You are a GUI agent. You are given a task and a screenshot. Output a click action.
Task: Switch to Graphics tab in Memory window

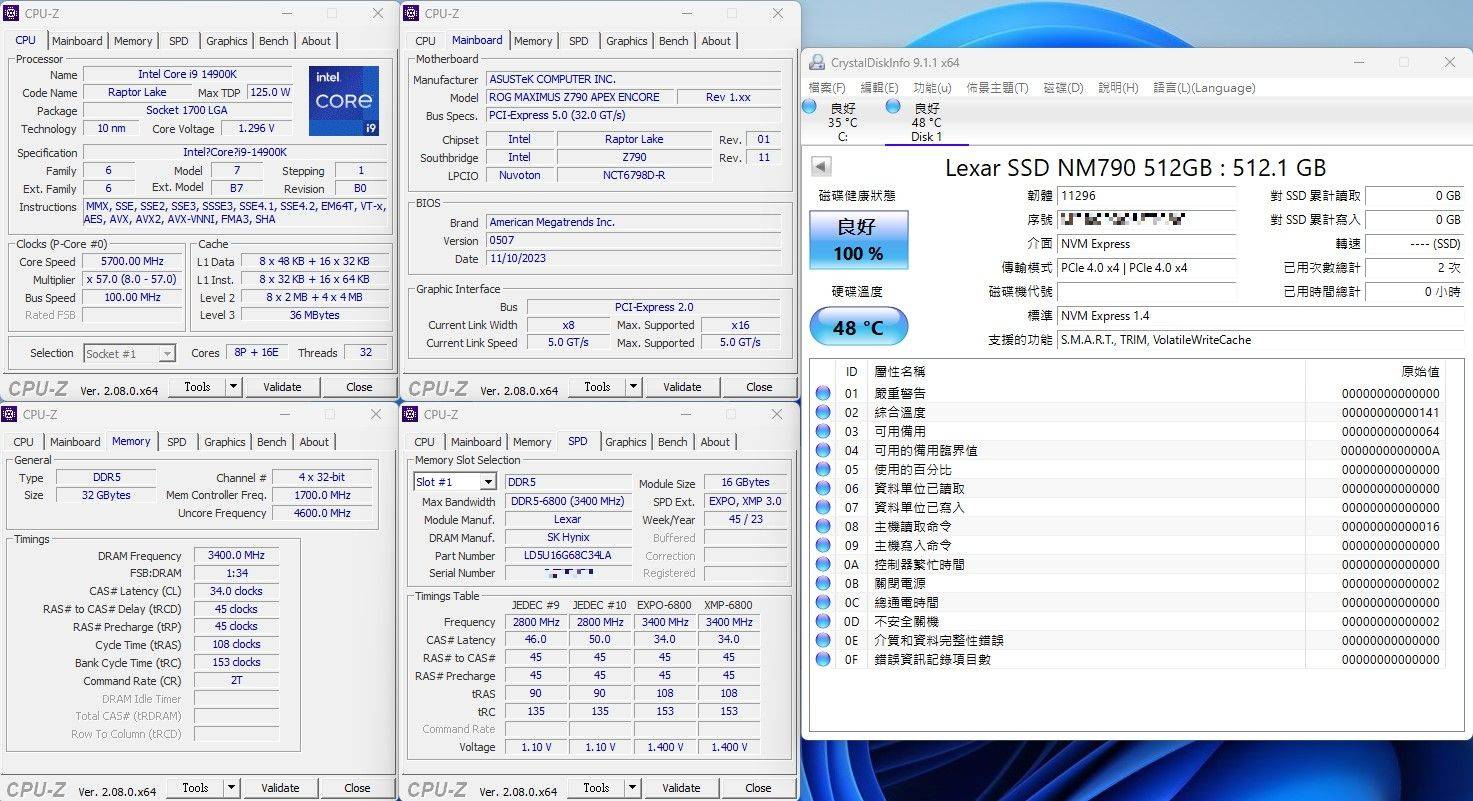[225, 442]
